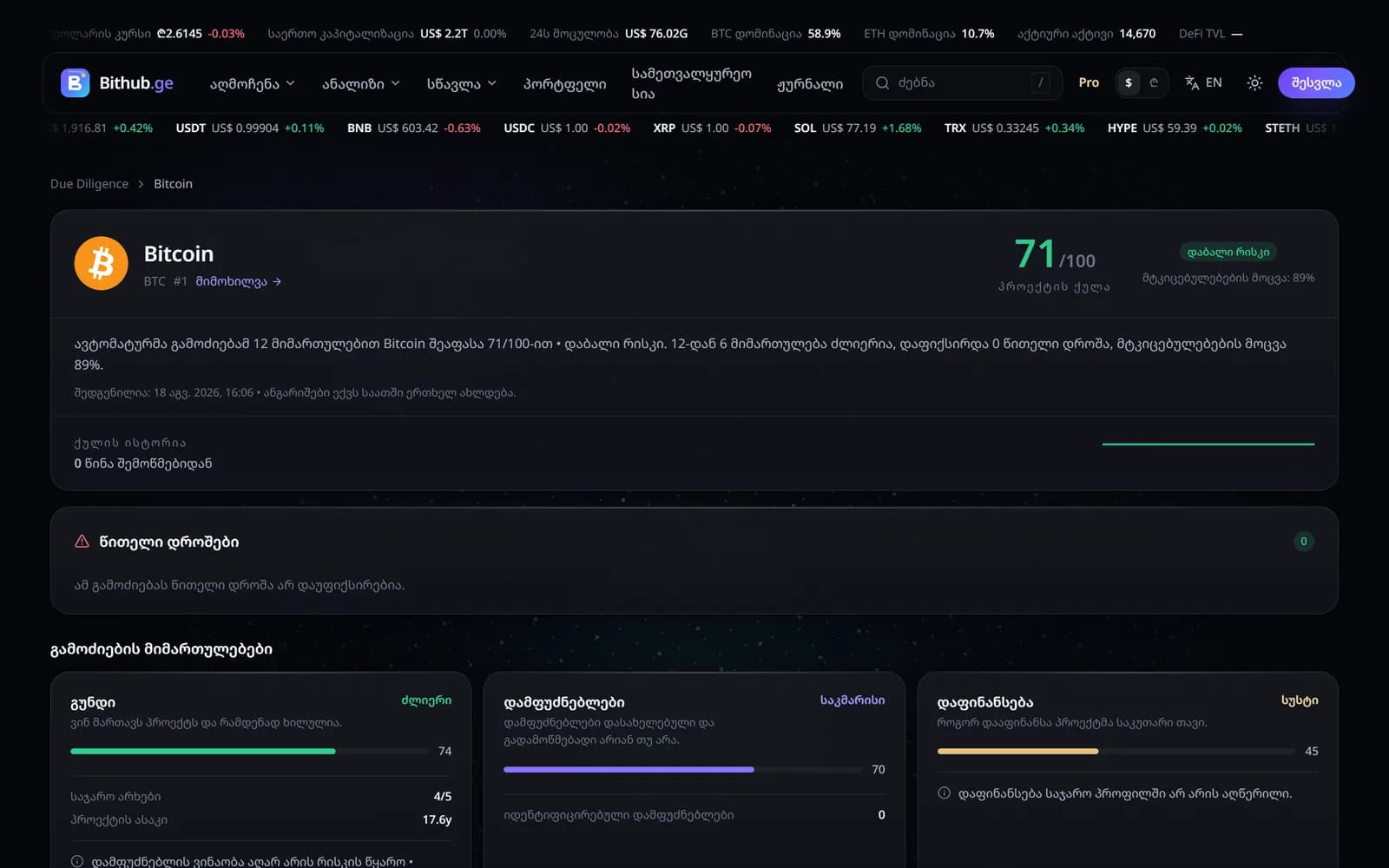Open the EN language selector
Image resolution: width=1389 pixels, height=868 pixels.
pyautogui.click(x=1204, y=82)
